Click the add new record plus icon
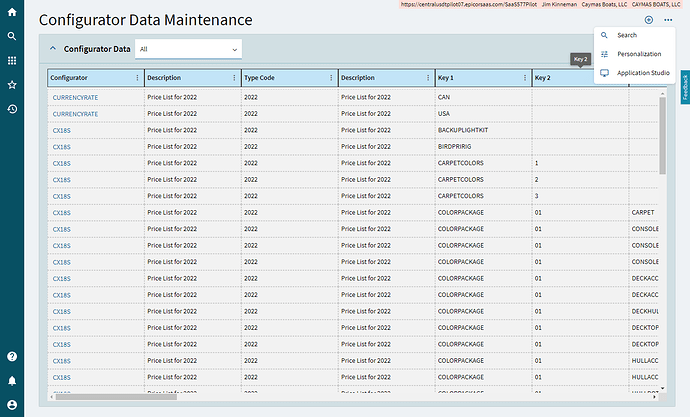Screen dimensions: 690x417 coord(649,20)
